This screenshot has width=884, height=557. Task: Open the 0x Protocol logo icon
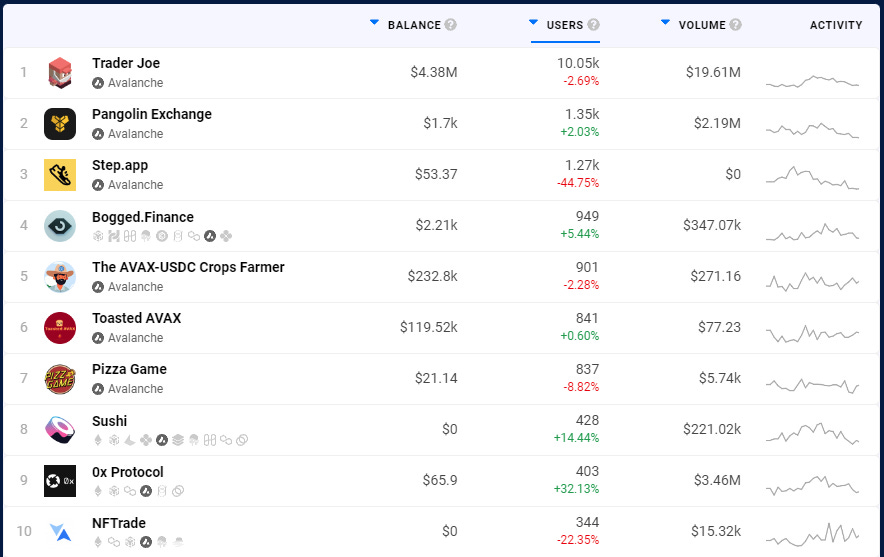[x=60, y=481]
